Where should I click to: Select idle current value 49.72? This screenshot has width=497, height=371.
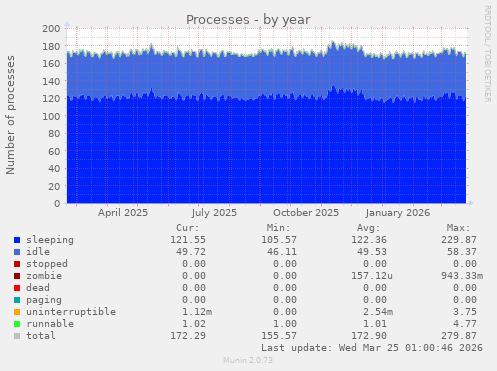click(191, 252)
